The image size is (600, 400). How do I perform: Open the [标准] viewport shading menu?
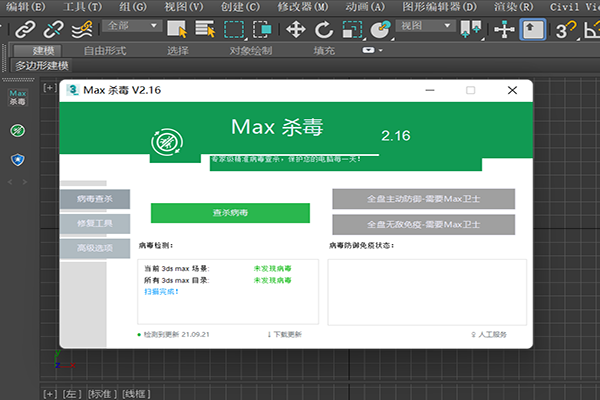102,394
